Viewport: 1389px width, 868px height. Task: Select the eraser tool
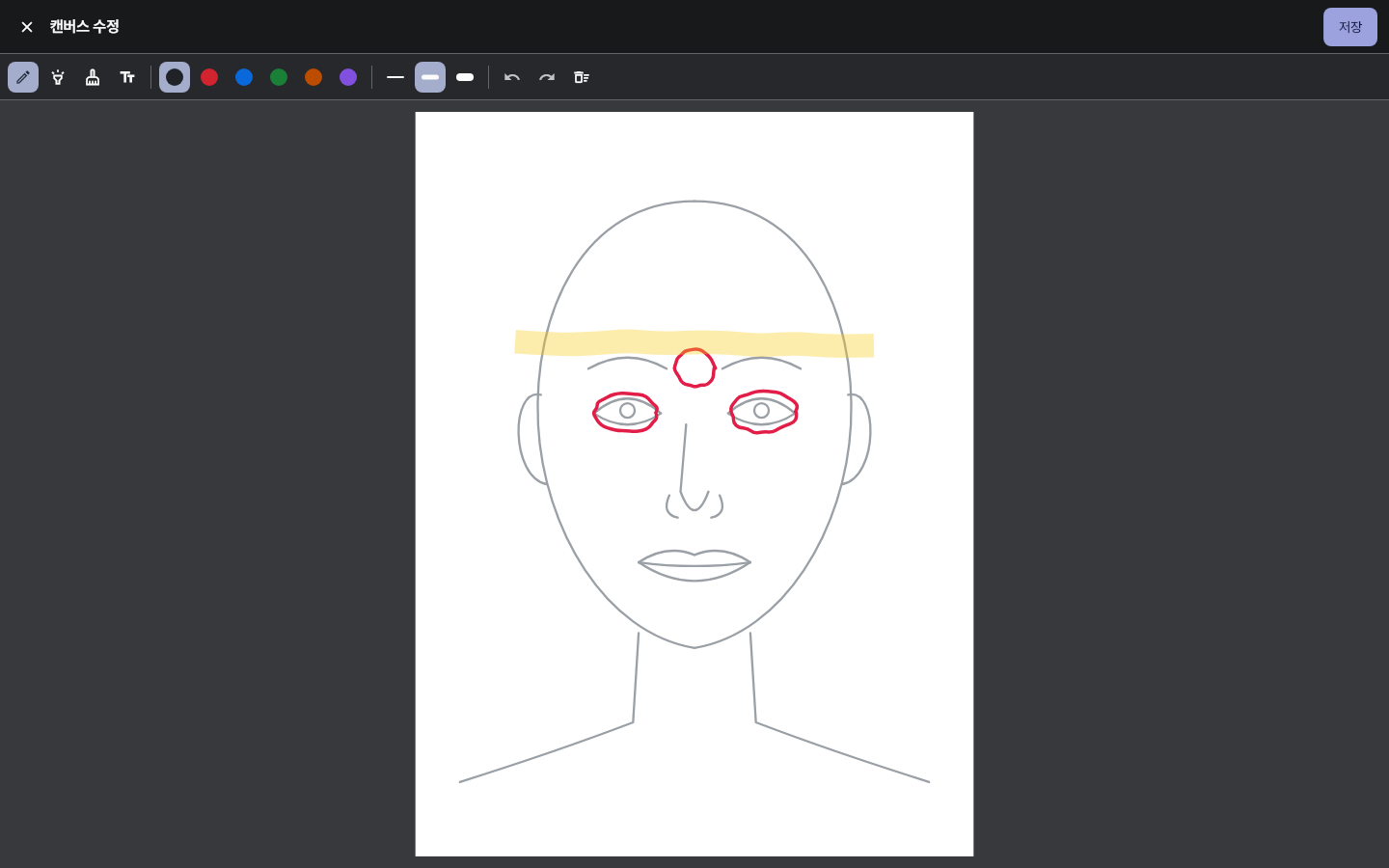pyautogui.click(x=93, y=77)
